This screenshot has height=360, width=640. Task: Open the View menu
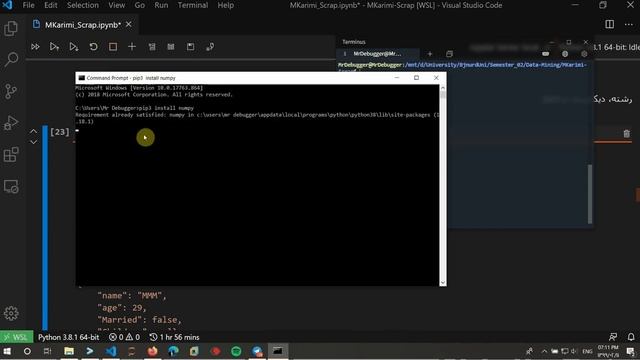(117, 5)
